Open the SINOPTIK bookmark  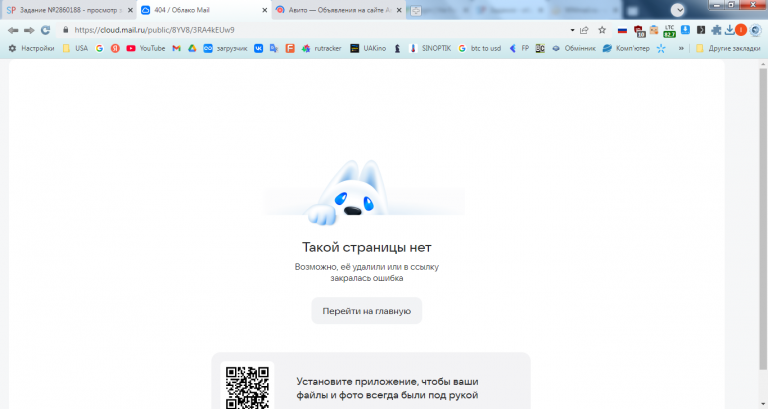pyautogui.click(x=430, y=48)
